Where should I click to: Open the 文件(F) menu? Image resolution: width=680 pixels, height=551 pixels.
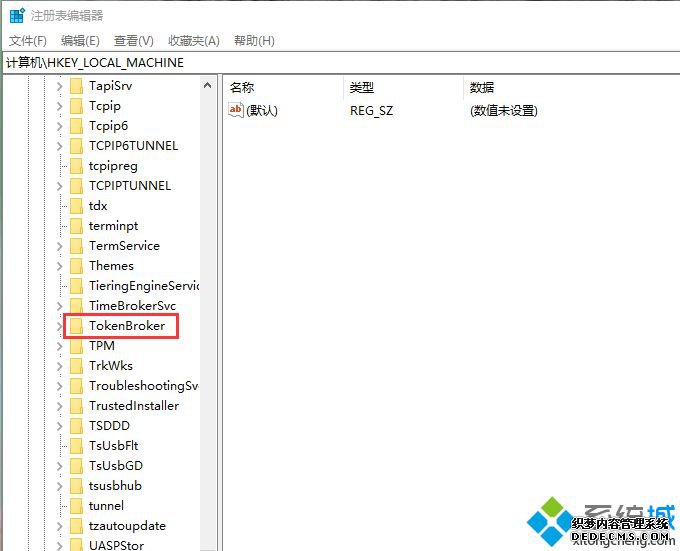(28, 41)
